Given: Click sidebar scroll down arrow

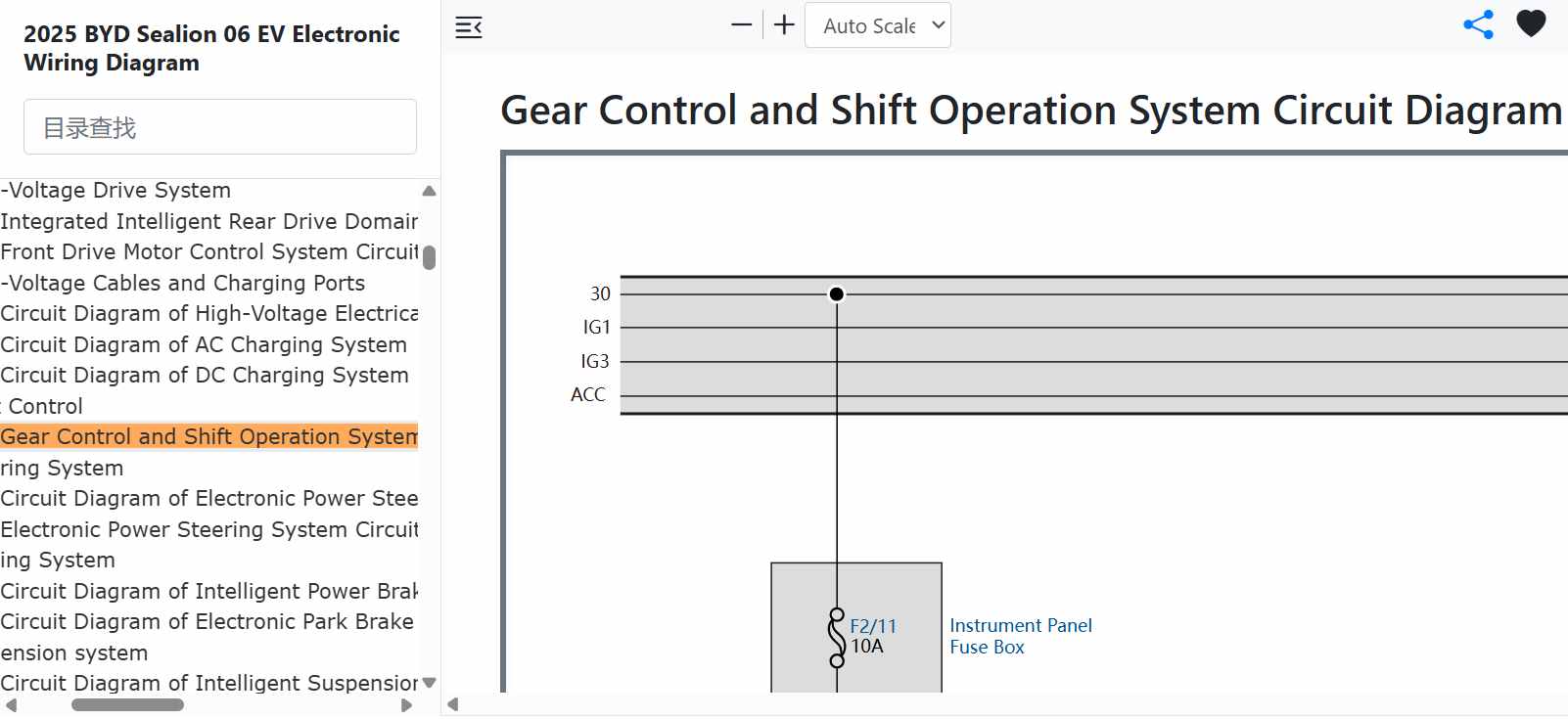Looking at the screenshot, I should (x=429, y=683).
